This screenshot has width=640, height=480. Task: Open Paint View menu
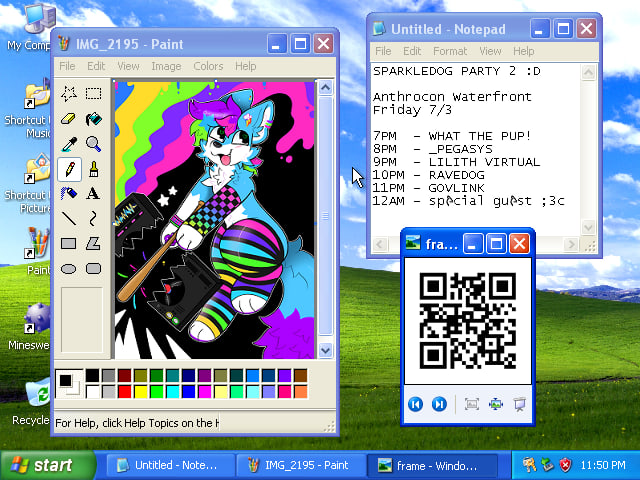point(128,66)
